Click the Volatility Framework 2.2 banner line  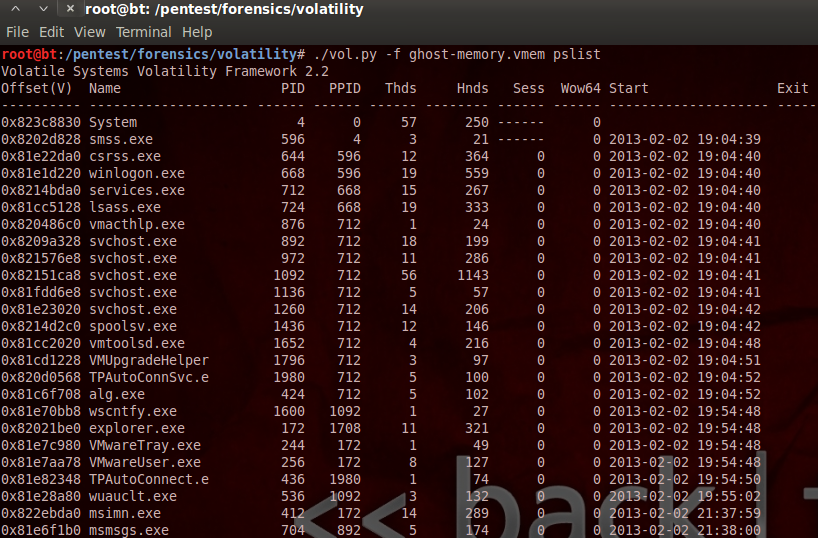[x=165, y=71]
